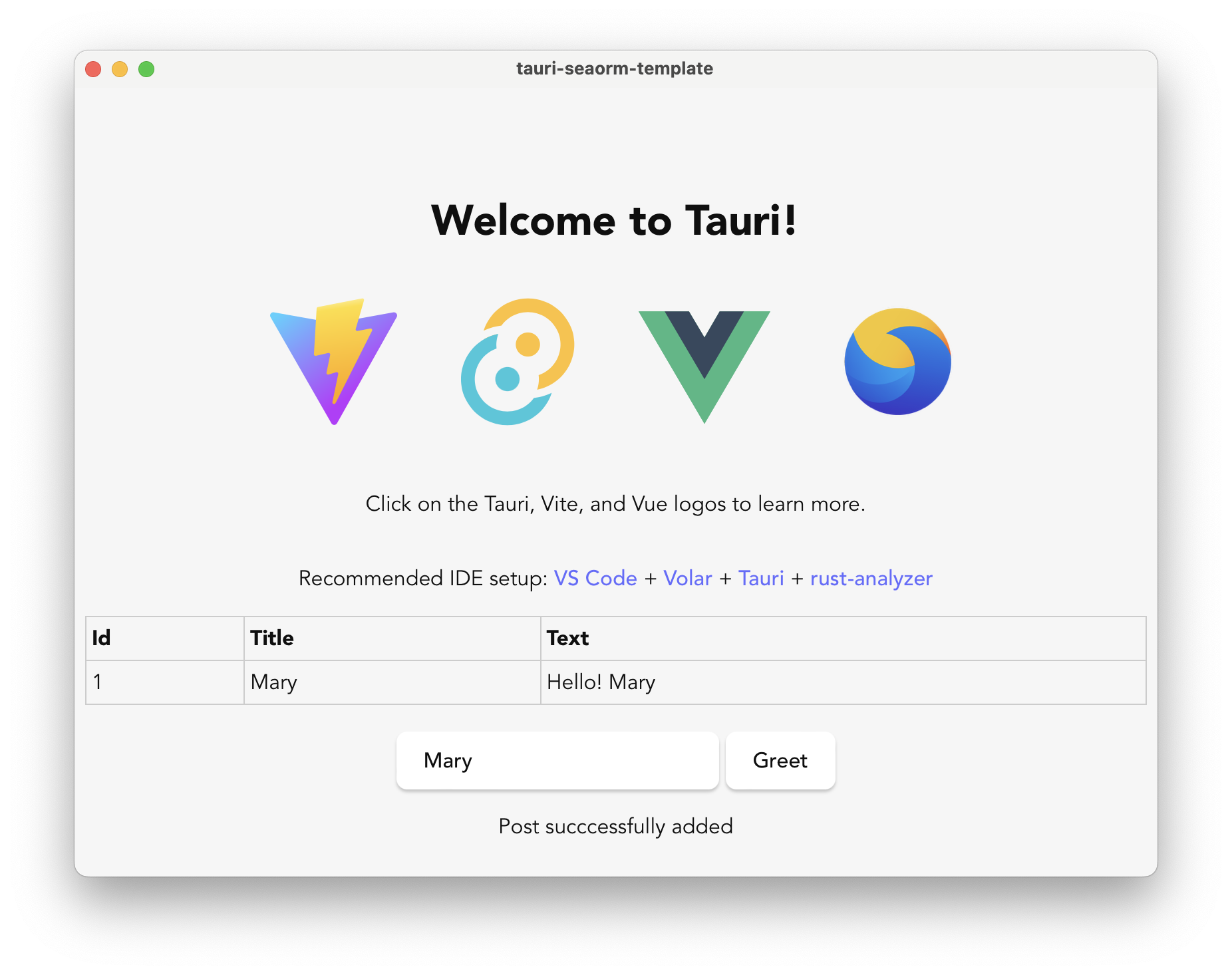Minimize window with the yellow button
Viewport: 1232px width, 975px height.
click(x=120, y=69)
